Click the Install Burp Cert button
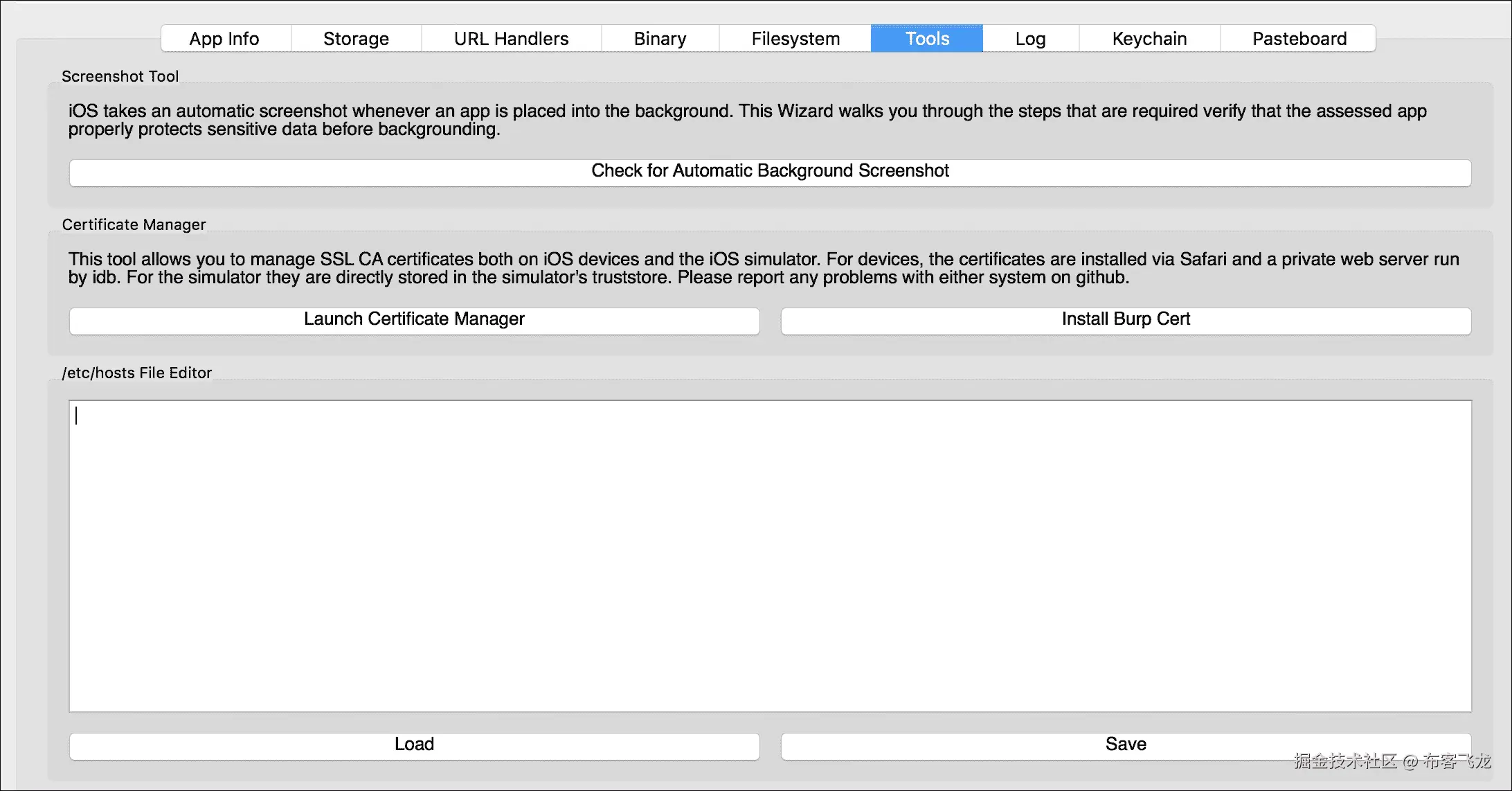Image resolution: width=1512 pixels, height=791 pixels. pos(1126,320)
